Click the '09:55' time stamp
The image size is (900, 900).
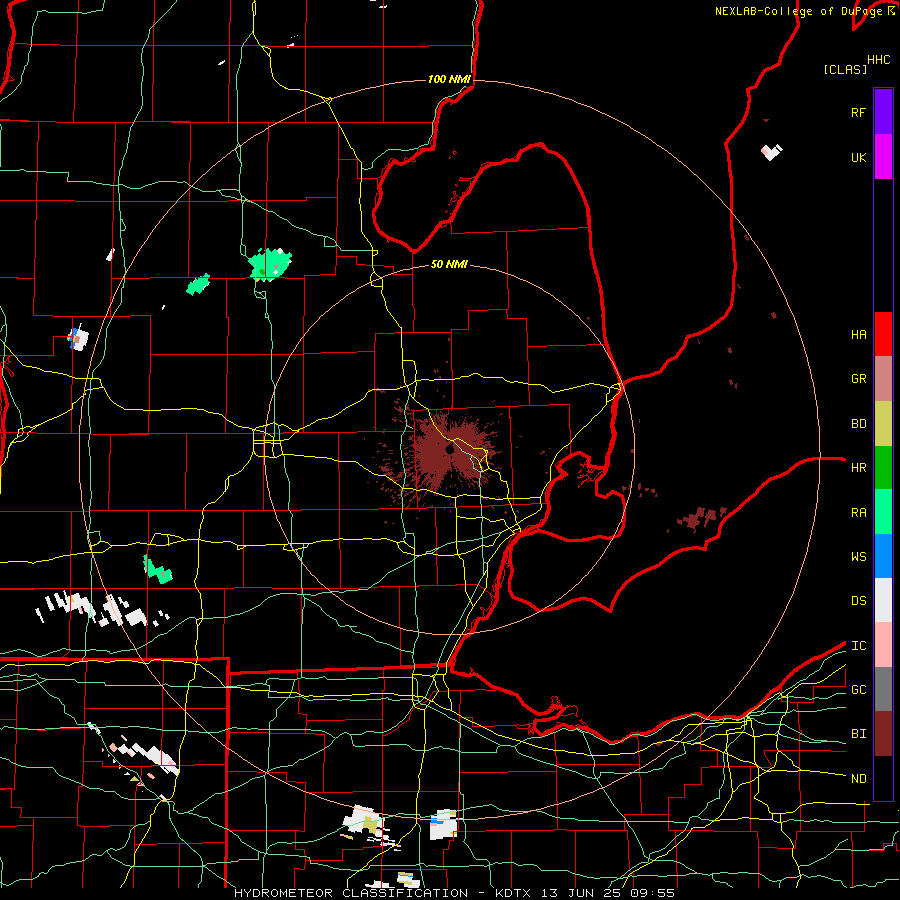(x=655, y=893)
